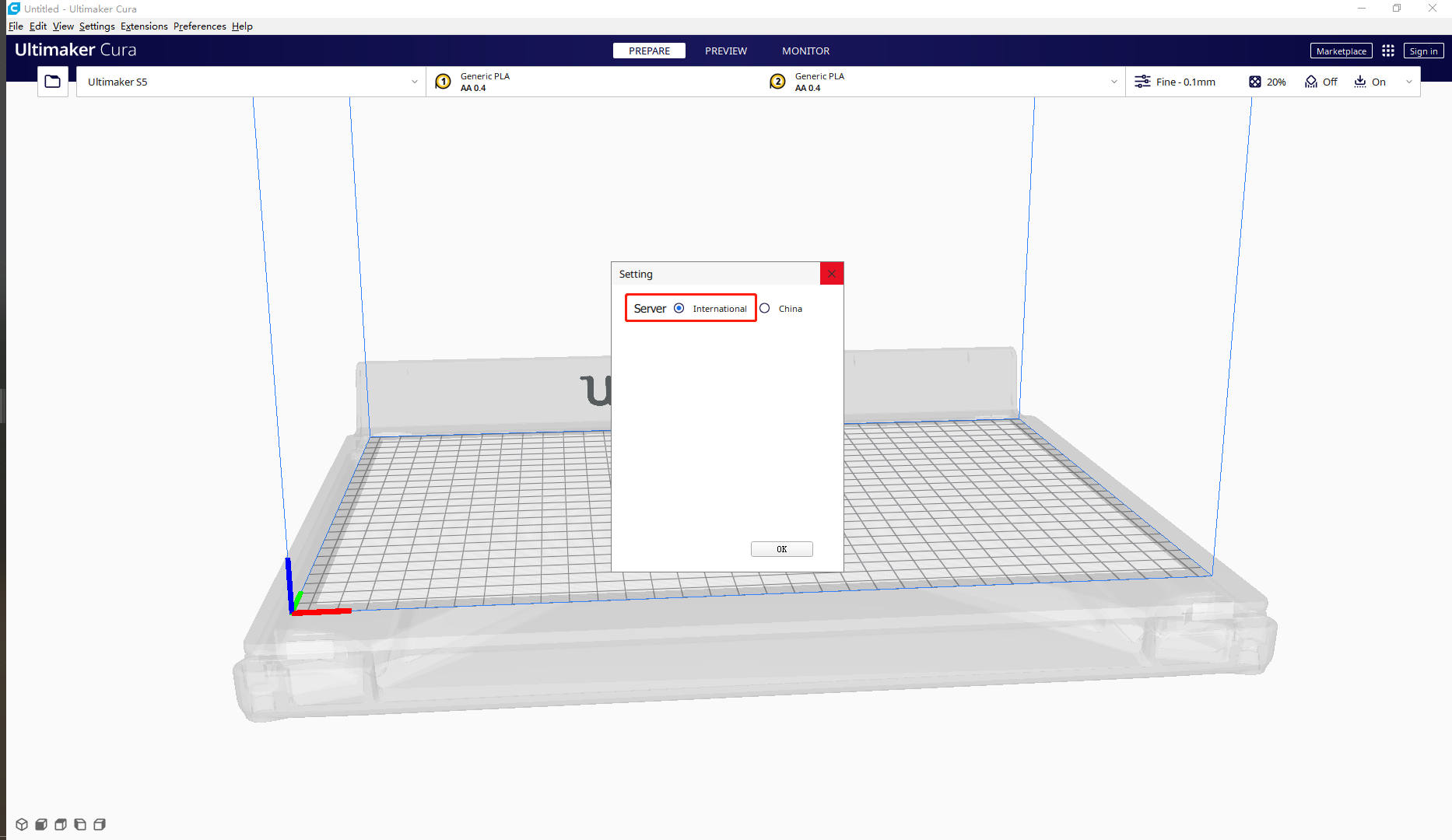The image size is (1452, 840).
Task: Open the File menu
Action: click(x=16, y=26)
